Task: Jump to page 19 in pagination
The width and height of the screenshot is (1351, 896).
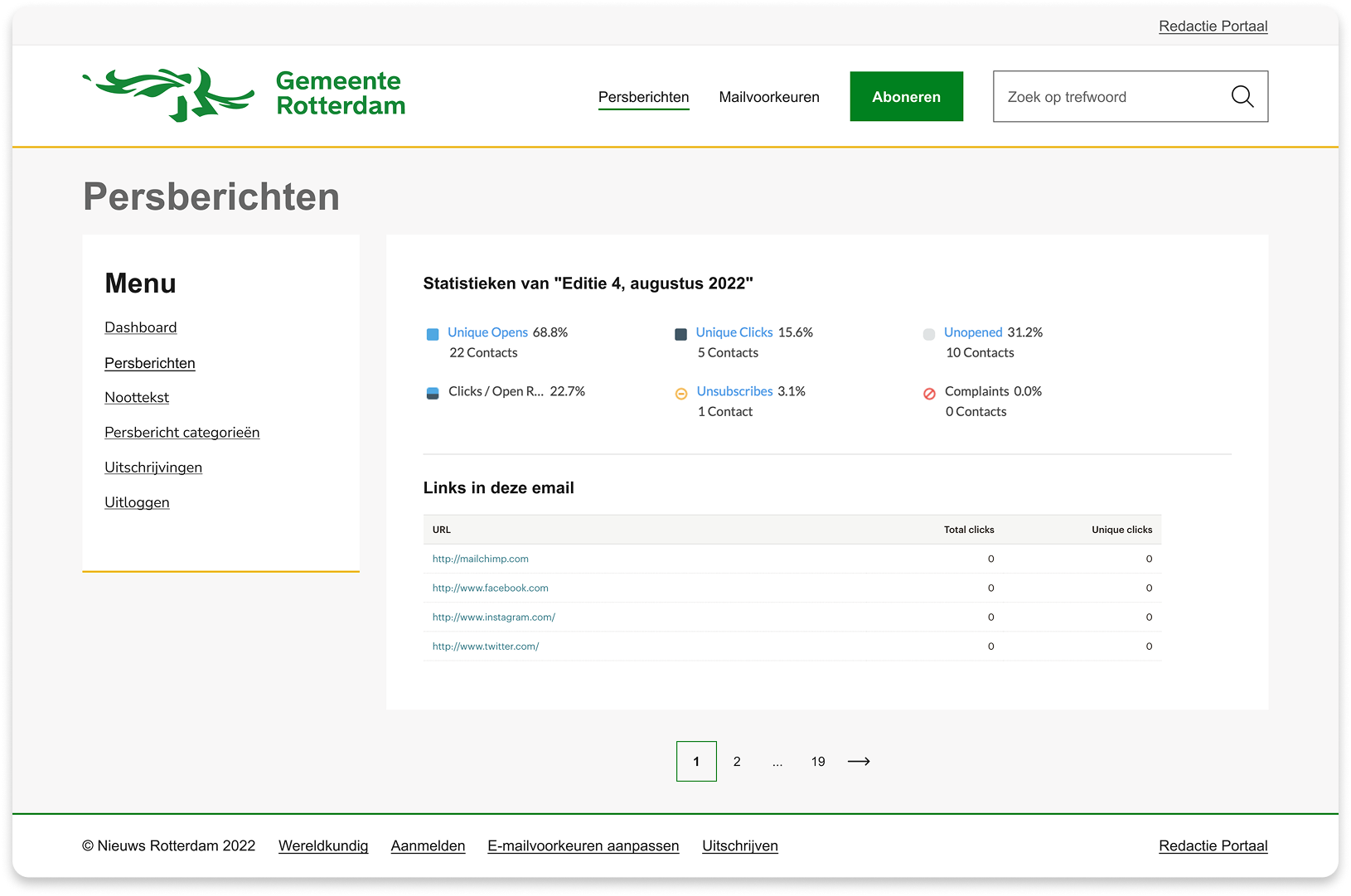Action: pos(818,761)
